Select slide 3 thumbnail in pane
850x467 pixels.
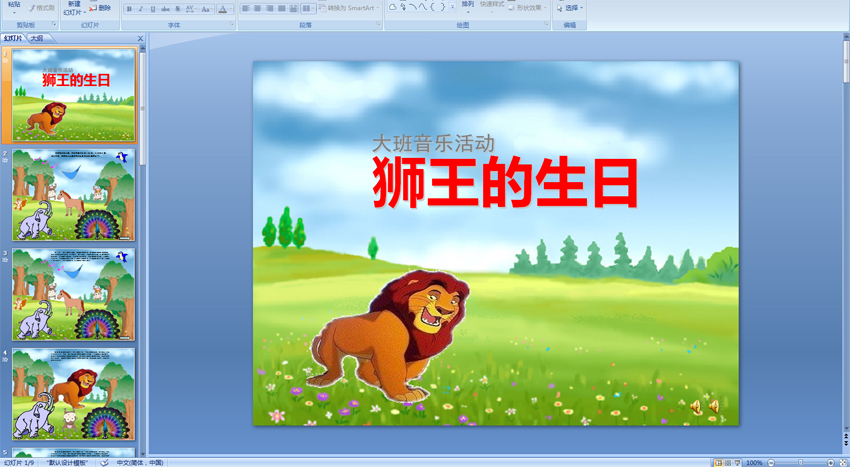coord(74,295)
